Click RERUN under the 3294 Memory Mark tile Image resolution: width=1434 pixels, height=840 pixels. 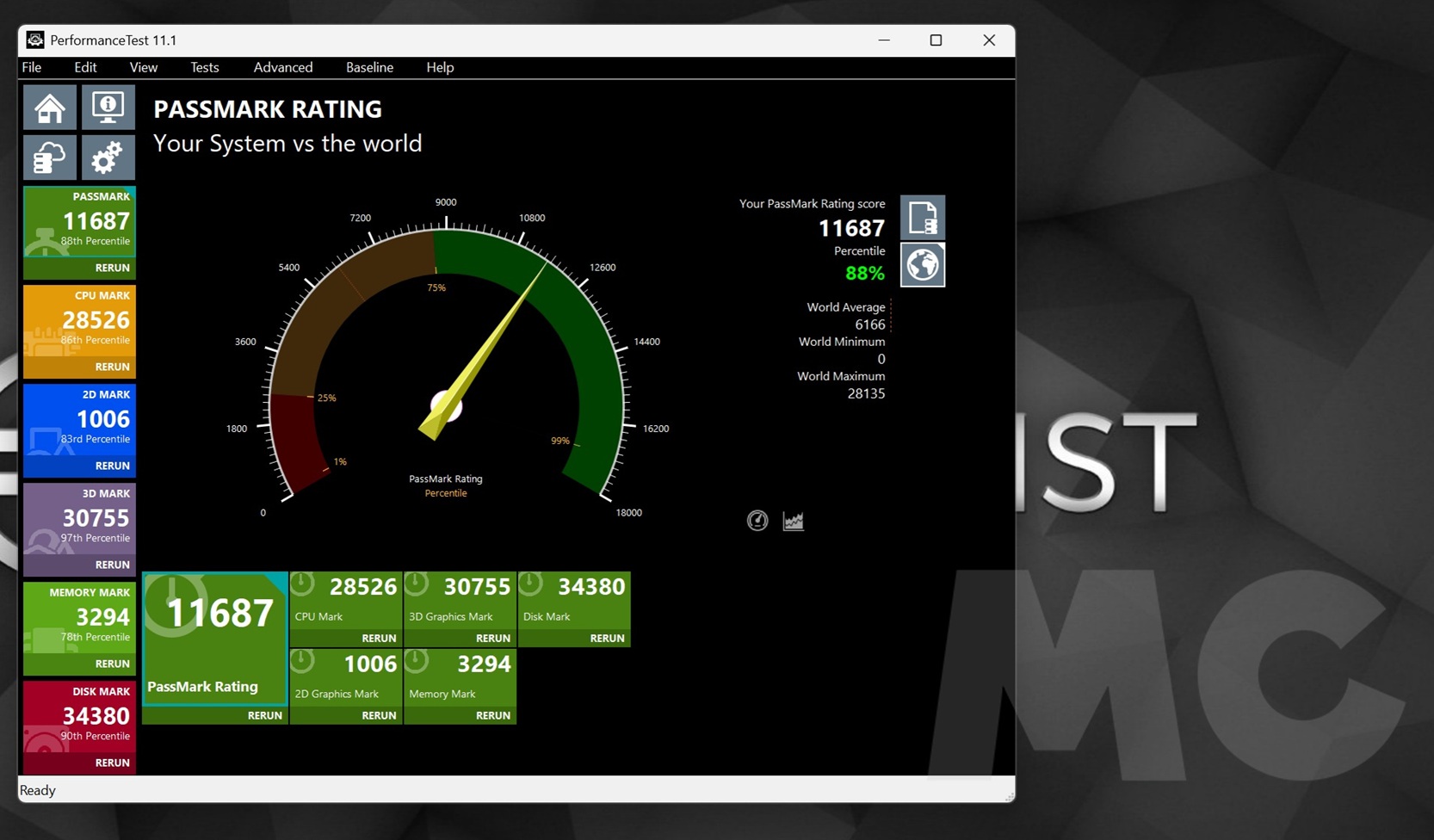(493, 715)
